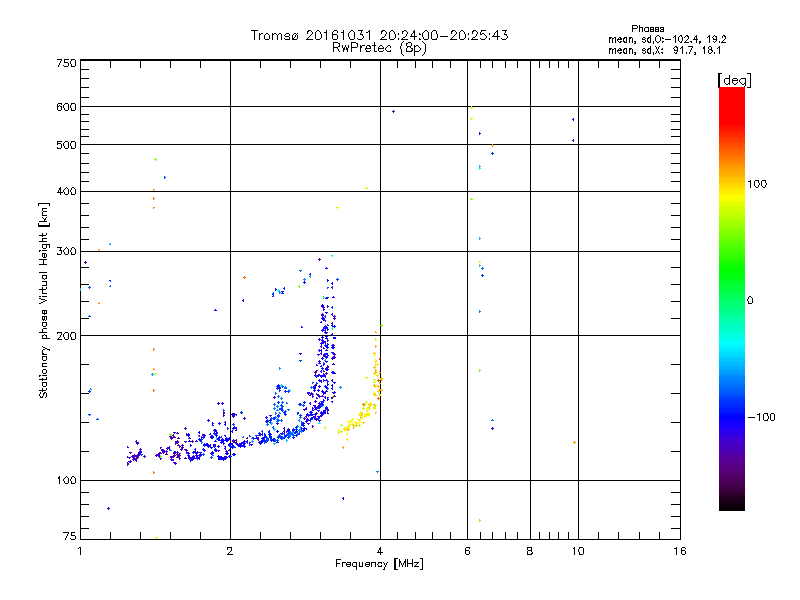Click the colorbar tick label '-100'
The image size is (800, 600).
tap(762, 417)
